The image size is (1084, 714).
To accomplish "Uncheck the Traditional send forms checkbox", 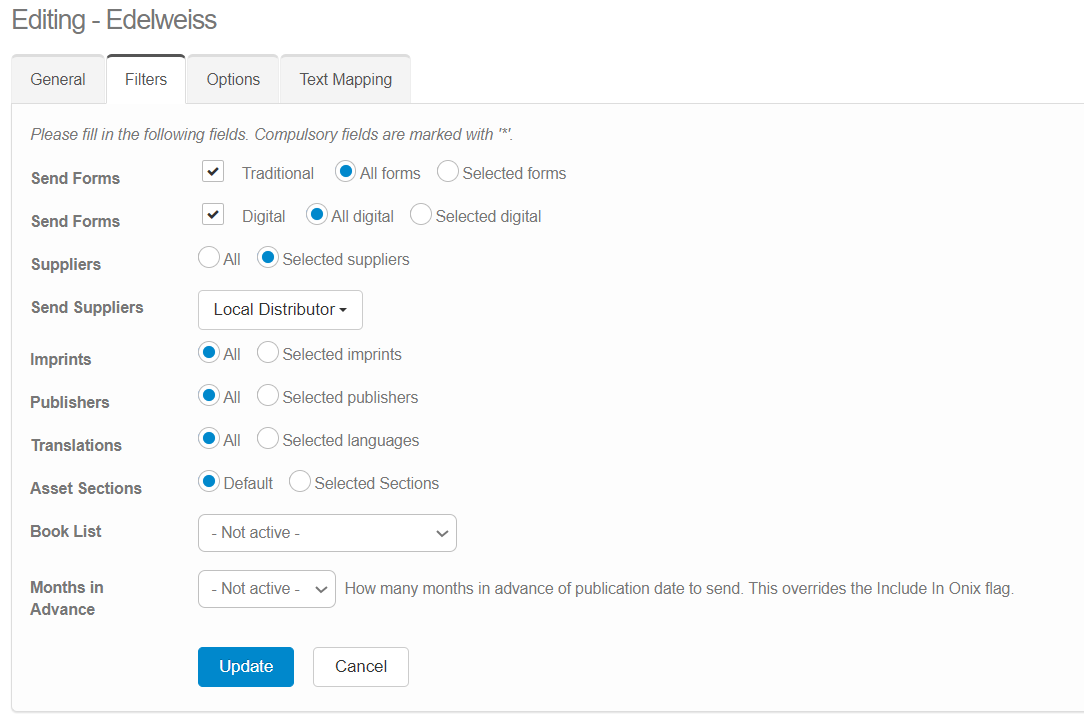I will [x=212, y=171].
